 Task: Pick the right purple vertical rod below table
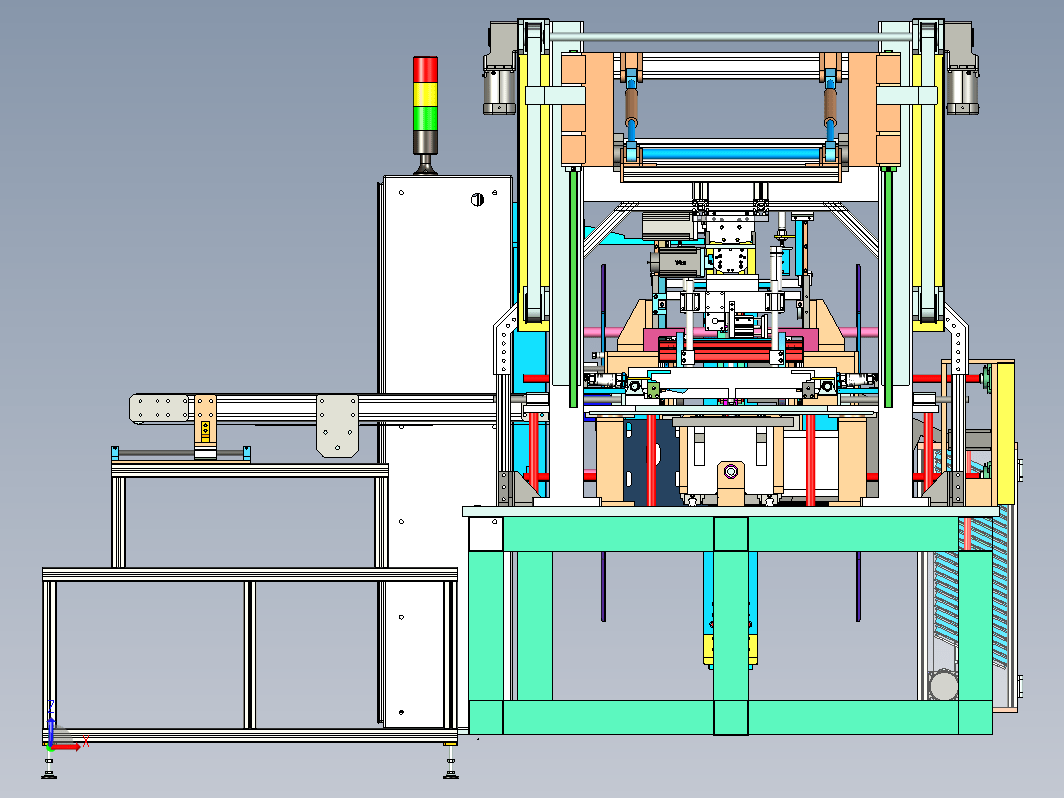[x=858, y=586]
